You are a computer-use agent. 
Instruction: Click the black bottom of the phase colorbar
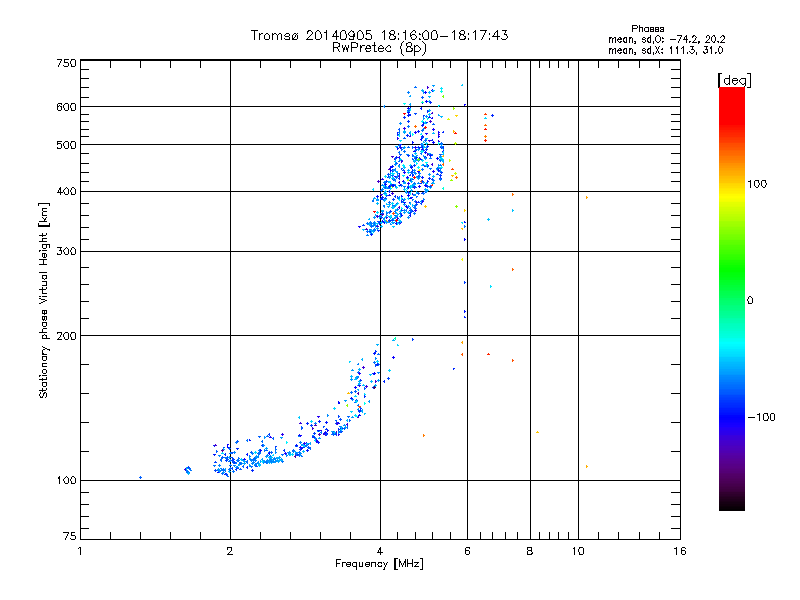(732, 503)
